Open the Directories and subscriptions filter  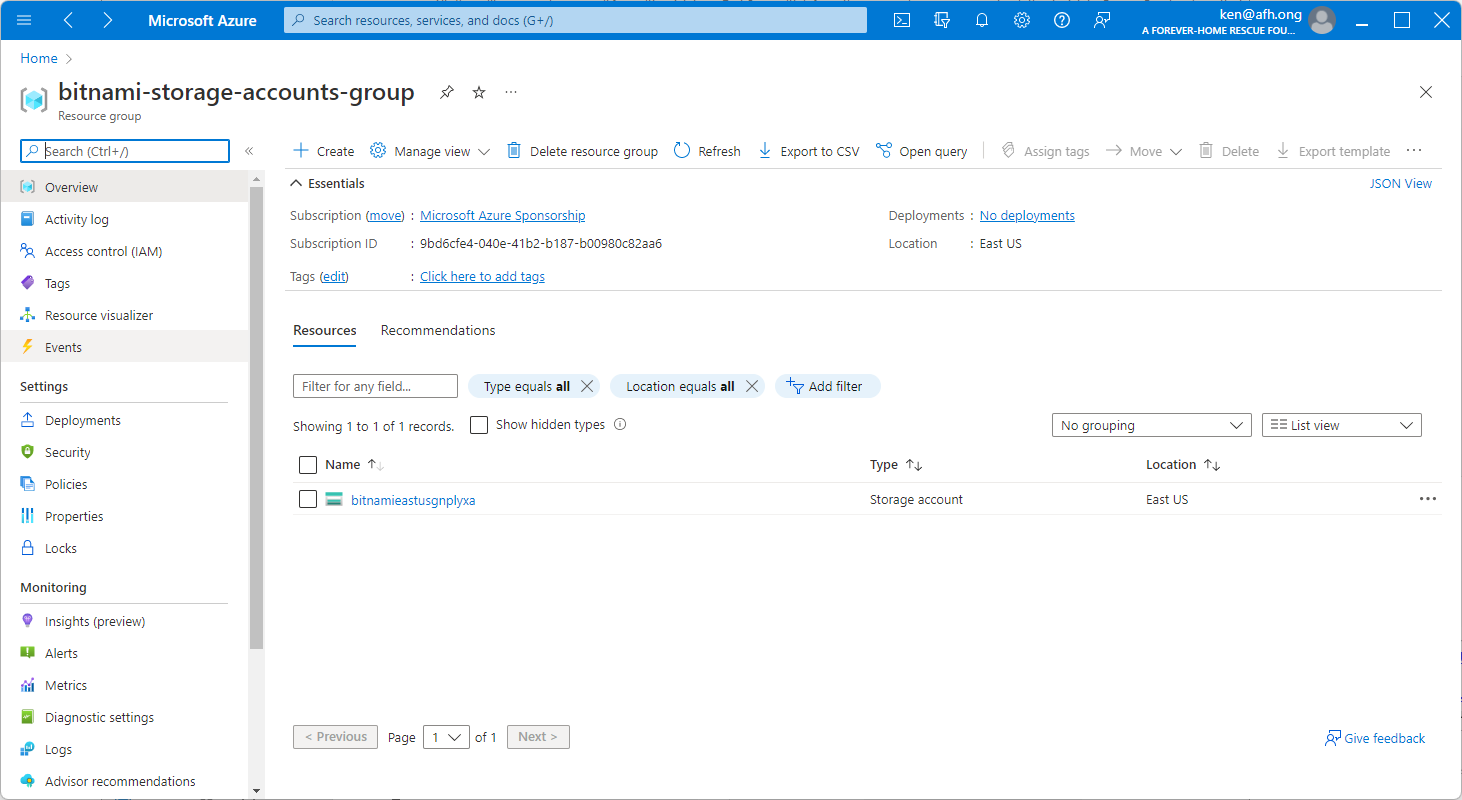(x=941, y=20)
